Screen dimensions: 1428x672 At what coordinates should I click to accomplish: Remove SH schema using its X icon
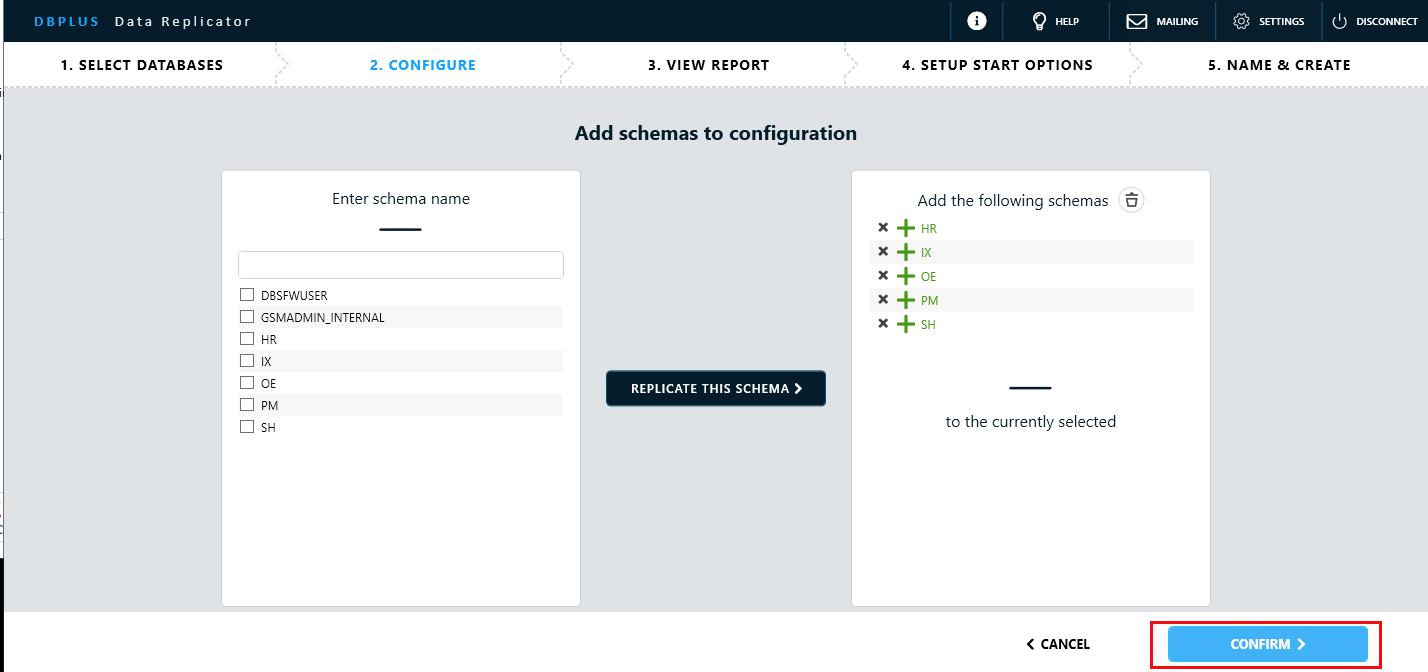click(883, 324)
